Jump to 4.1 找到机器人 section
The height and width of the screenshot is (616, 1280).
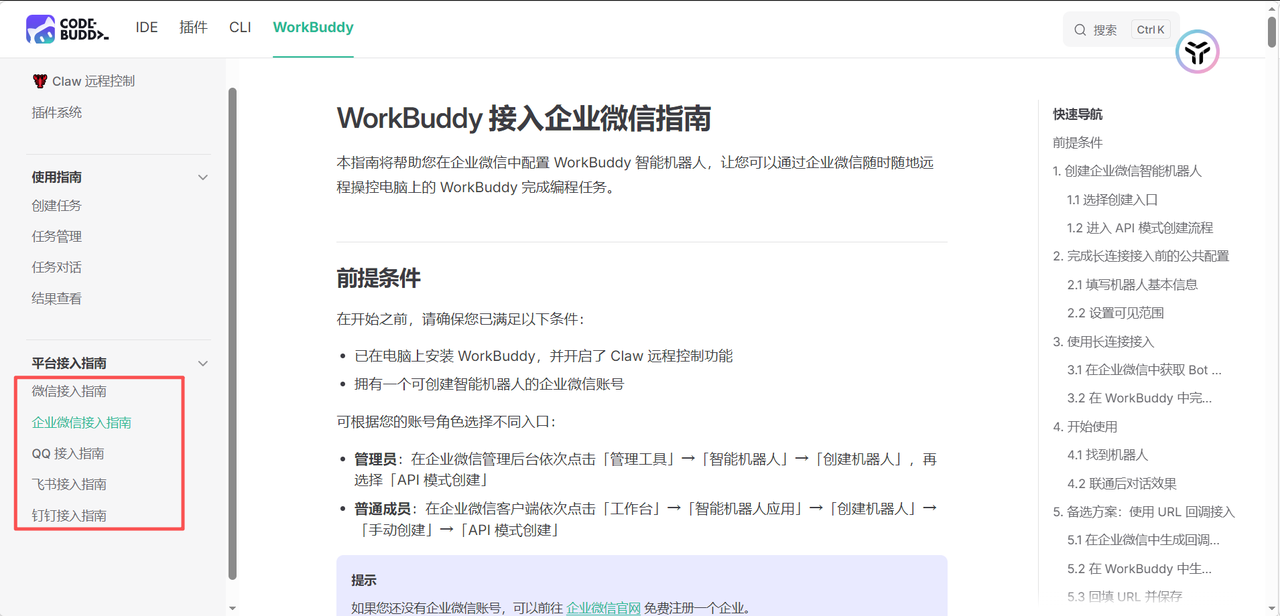[1107, 454]
